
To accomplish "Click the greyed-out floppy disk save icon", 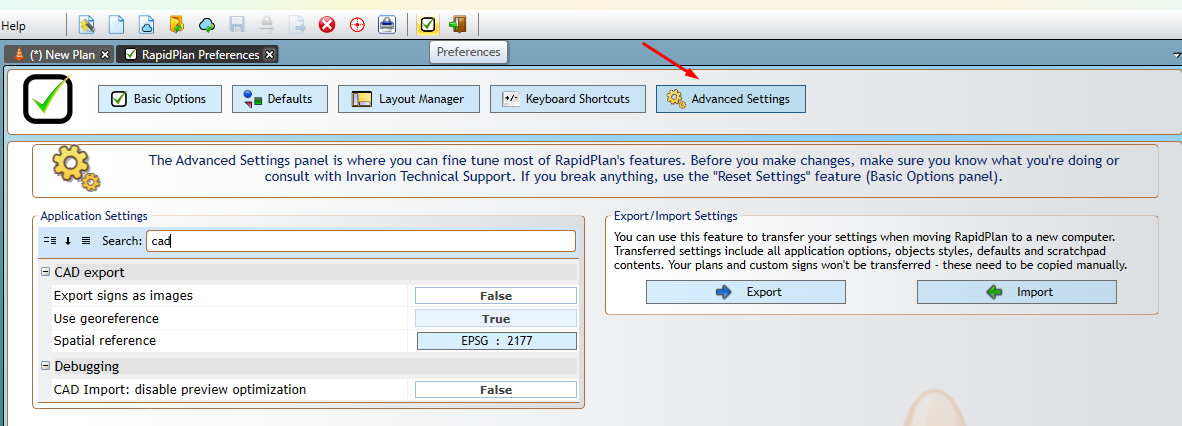I will 237,25.
